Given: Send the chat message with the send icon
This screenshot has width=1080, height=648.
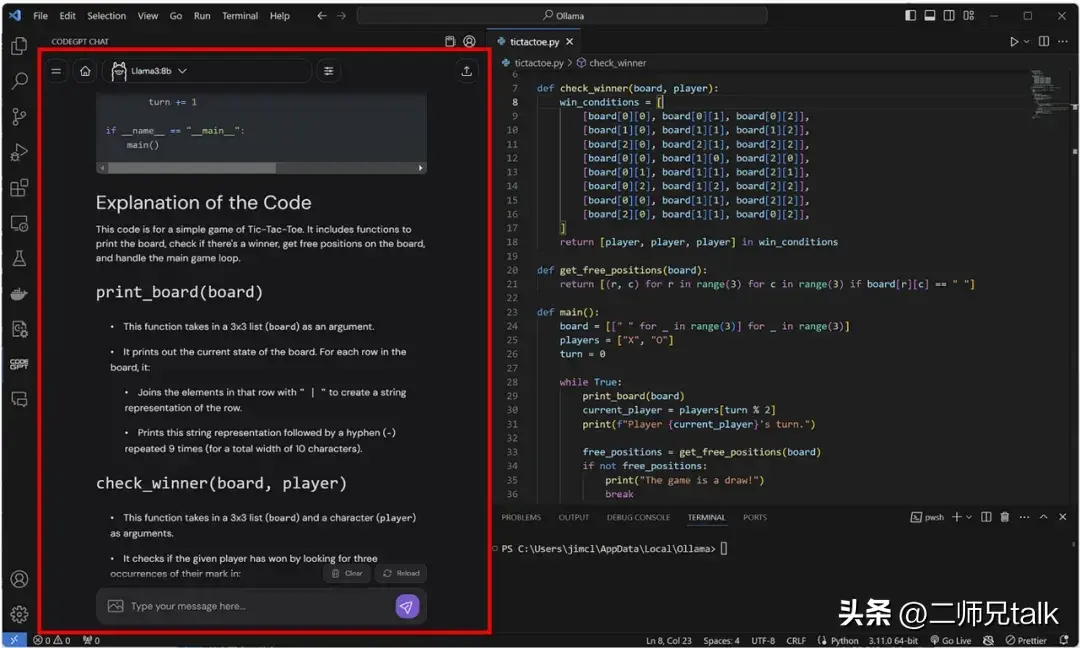Looking at the screenshot, I should click(407, 607).
